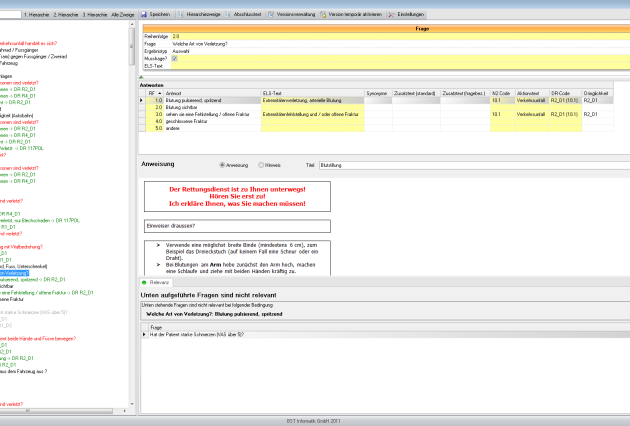Click the Frage field 'Welche Art von Verletzung?'
The height and width of the screenshot is (426, 630).
tap(401, 44)
